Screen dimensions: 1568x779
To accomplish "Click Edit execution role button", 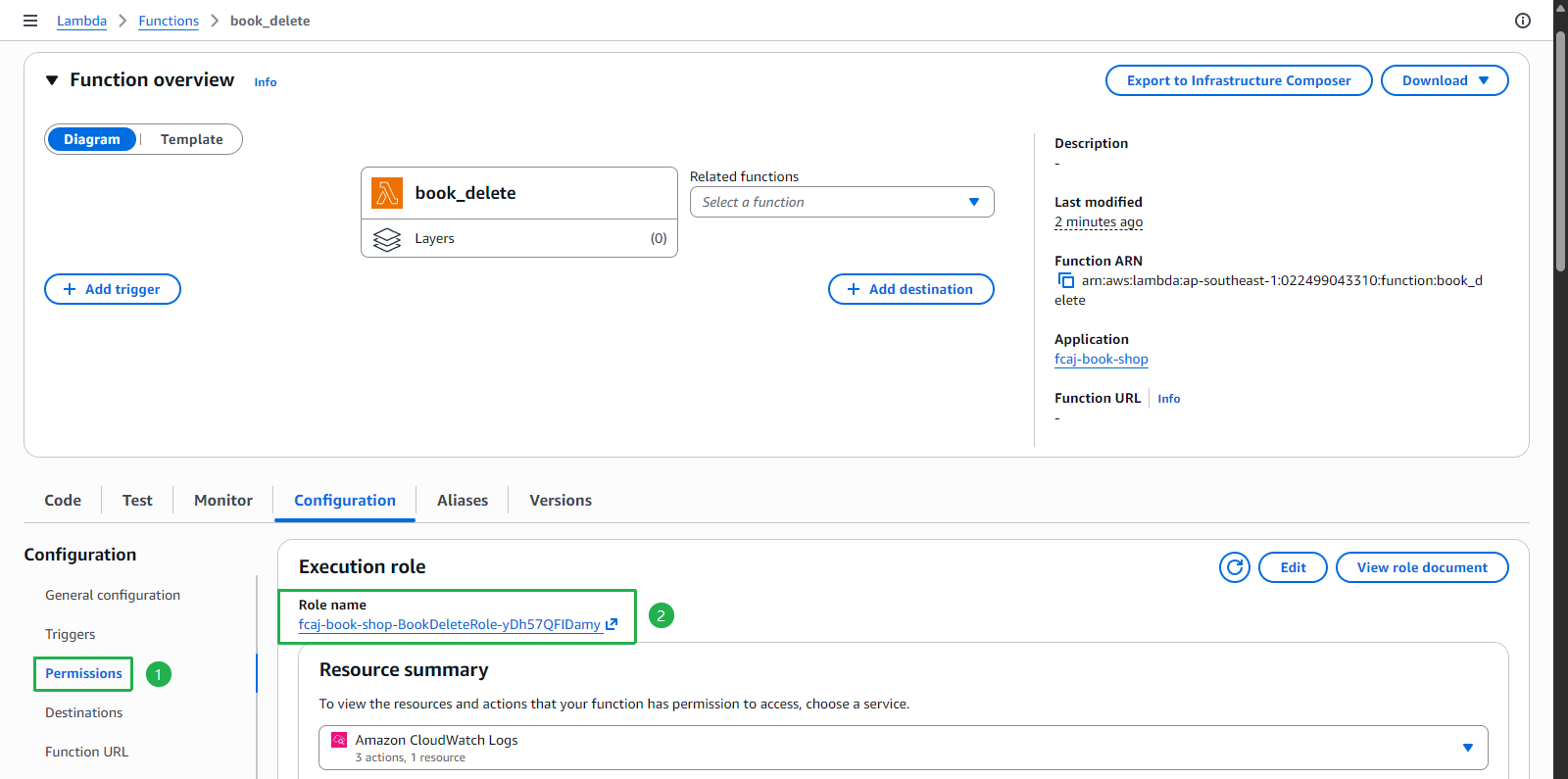I will [x=1293, y=567].
